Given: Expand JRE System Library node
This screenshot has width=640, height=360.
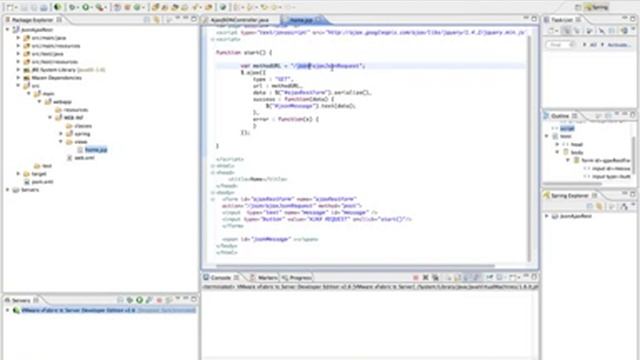Looking at the screenshot, I should [18, 70].
